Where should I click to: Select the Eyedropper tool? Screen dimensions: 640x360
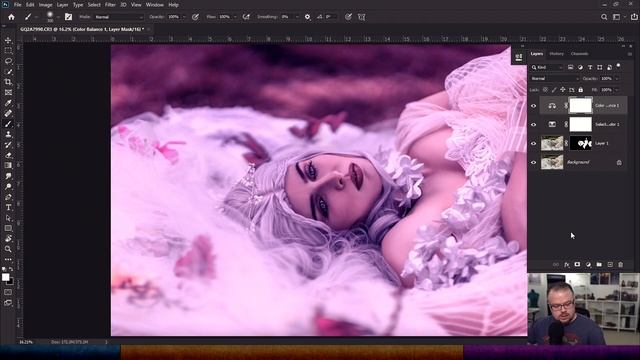(8, 103)
